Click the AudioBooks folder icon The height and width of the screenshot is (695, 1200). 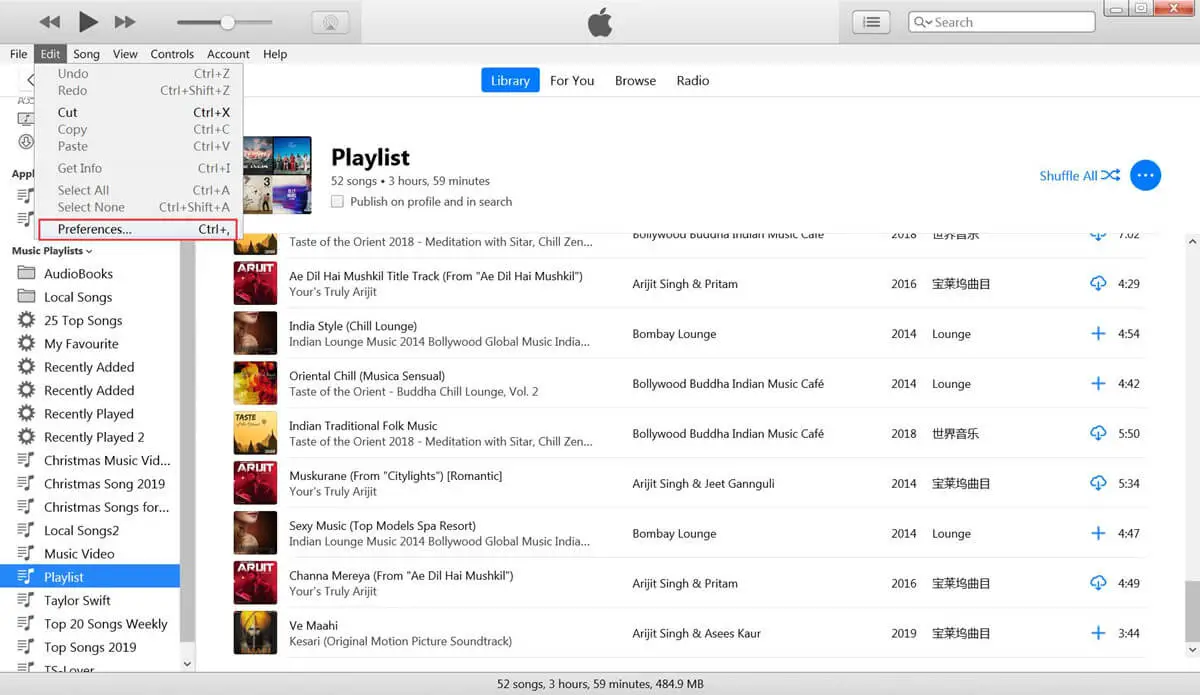[26, 273]
